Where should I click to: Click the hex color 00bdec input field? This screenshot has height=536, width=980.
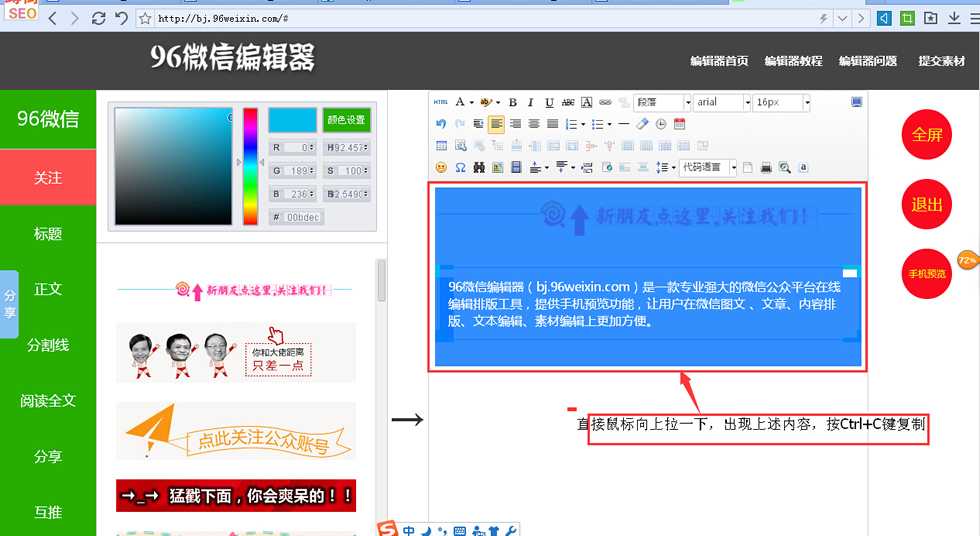[303, 217]
